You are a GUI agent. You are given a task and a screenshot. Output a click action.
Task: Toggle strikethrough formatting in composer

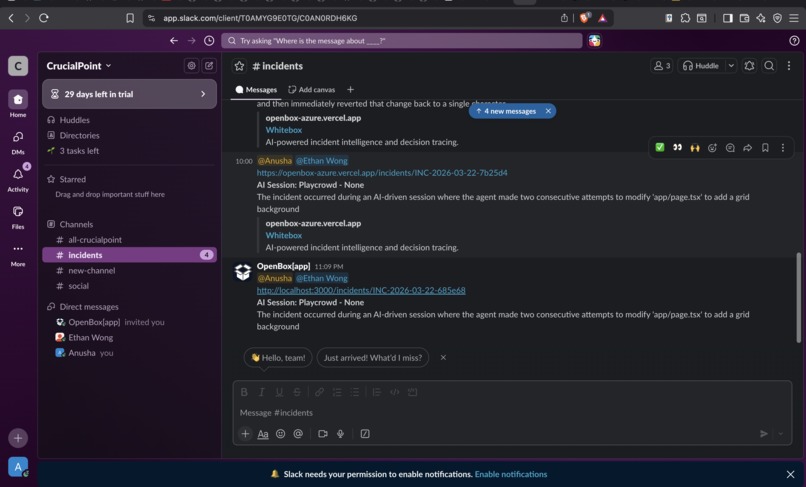(x=297, y=392)
